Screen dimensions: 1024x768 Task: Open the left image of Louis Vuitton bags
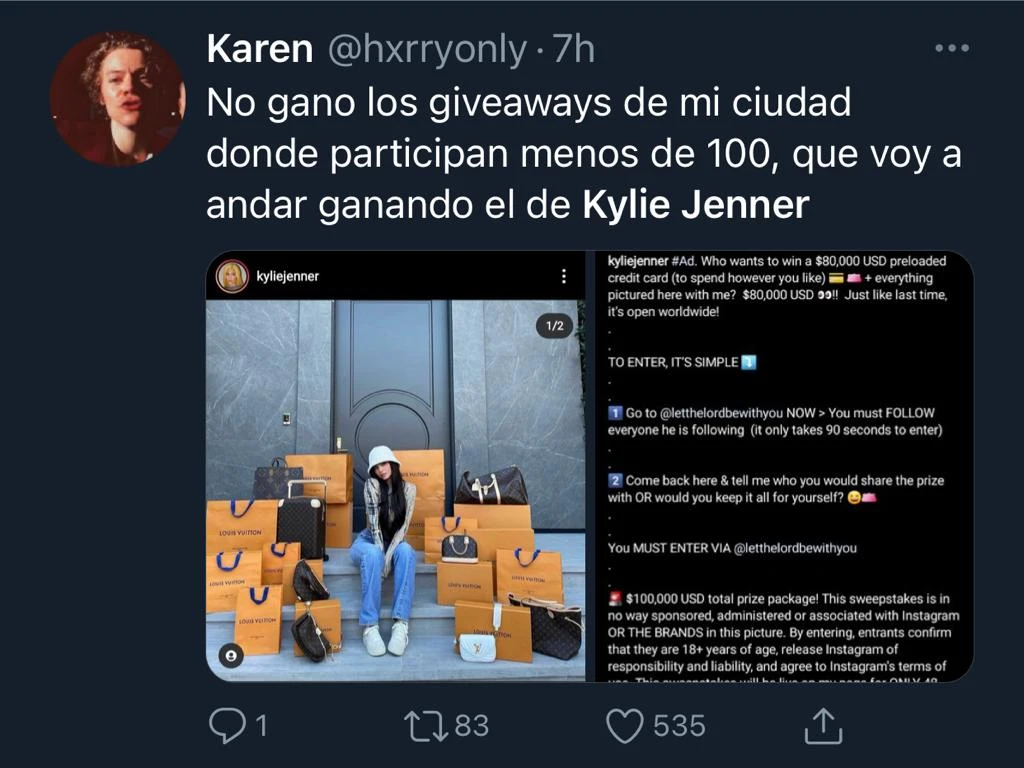pyautogui.click(x=396, y=466)
